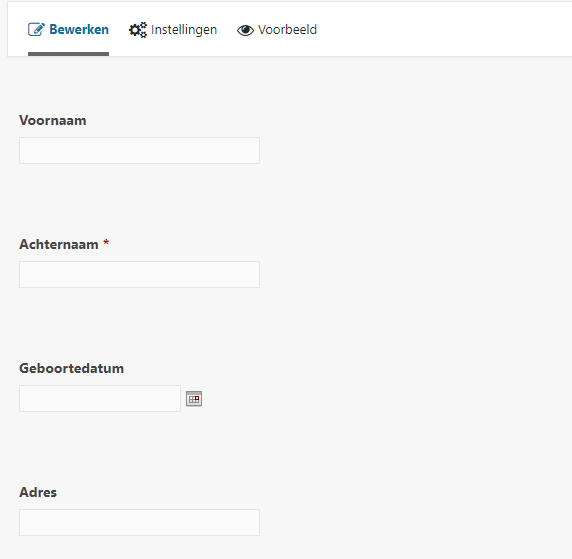Focus the Achternaam text field
Viewport: 572px width, 559px height.
tap(139, 274)
